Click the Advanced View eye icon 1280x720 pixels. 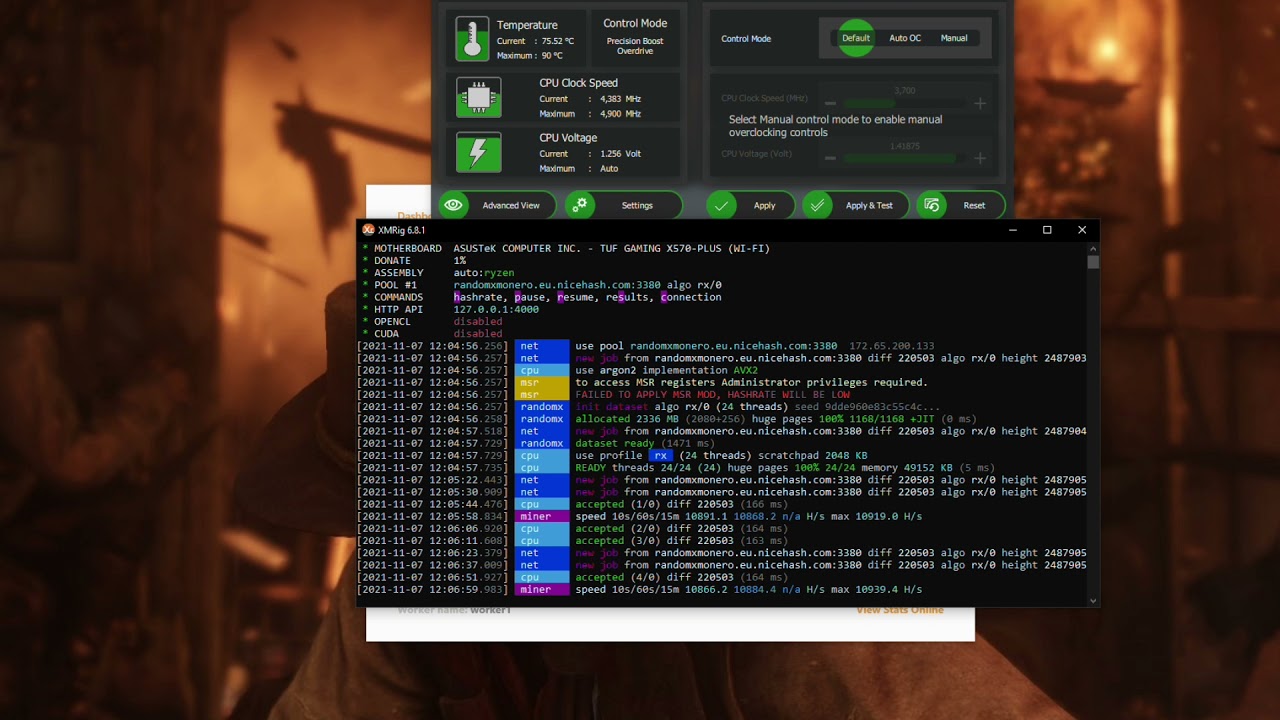point(454,205)
